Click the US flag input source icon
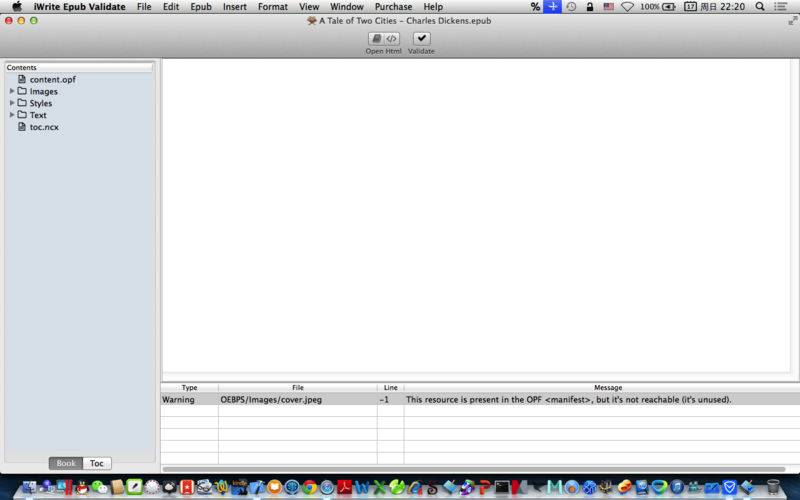 609,7
